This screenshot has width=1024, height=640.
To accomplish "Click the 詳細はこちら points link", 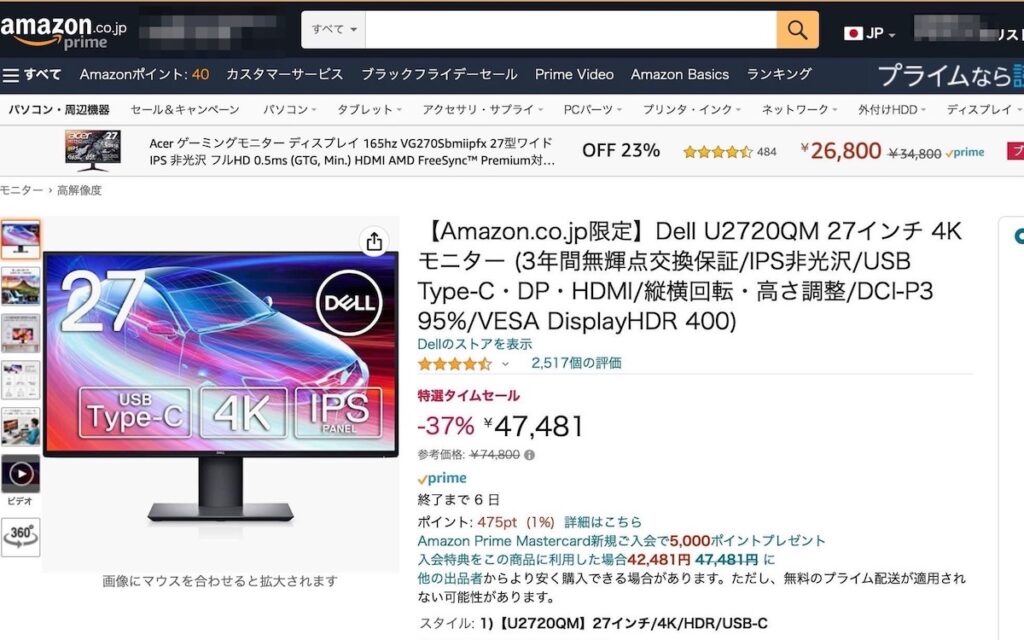I will (603, 522).
